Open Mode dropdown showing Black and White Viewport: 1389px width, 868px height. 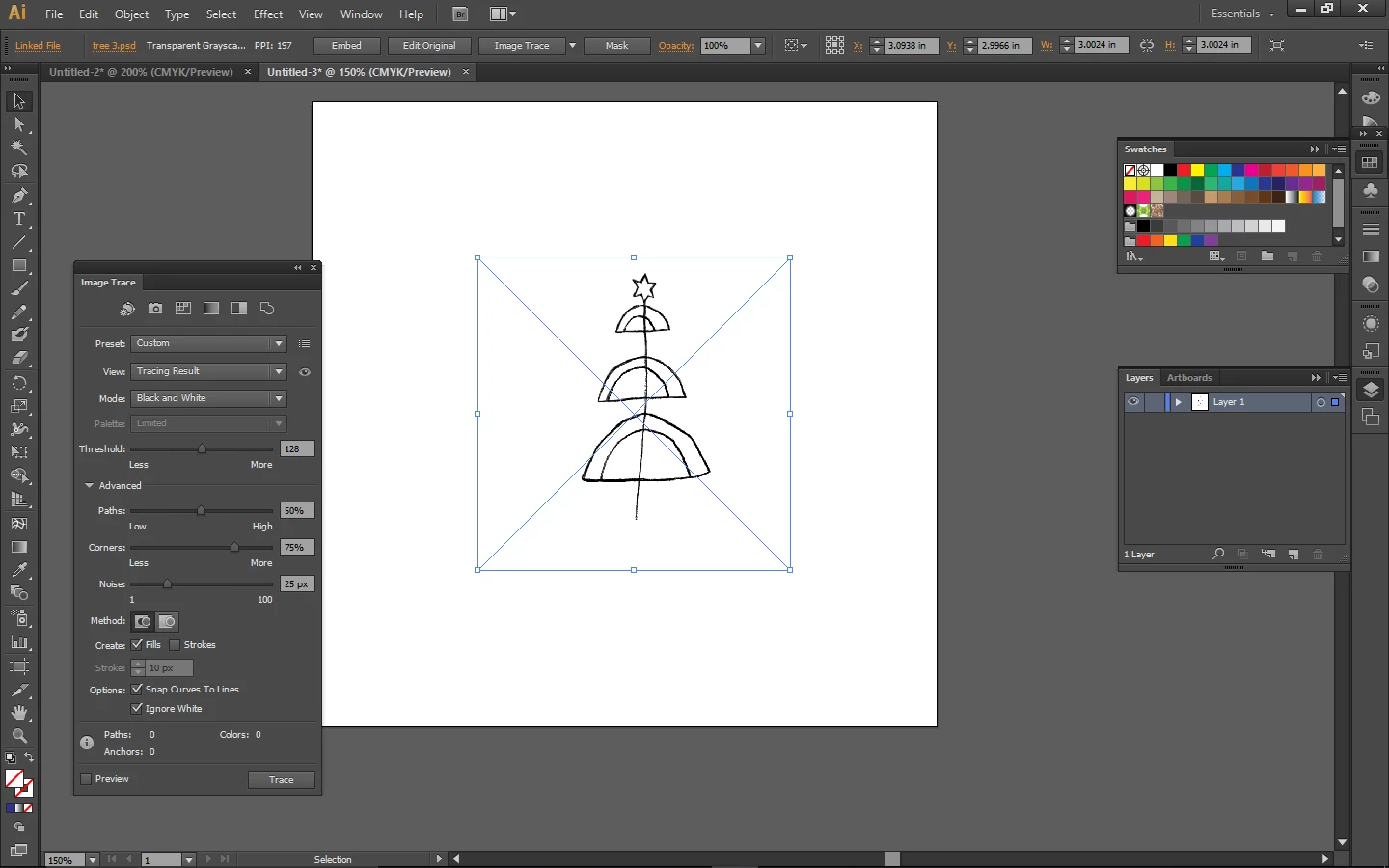[x=209, y=398]
